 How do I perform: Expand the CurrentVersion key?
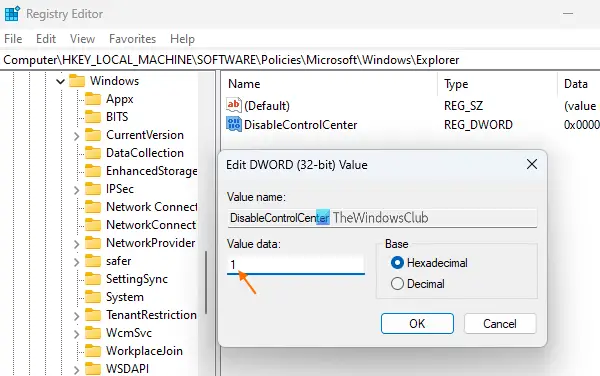click(76, 136)
